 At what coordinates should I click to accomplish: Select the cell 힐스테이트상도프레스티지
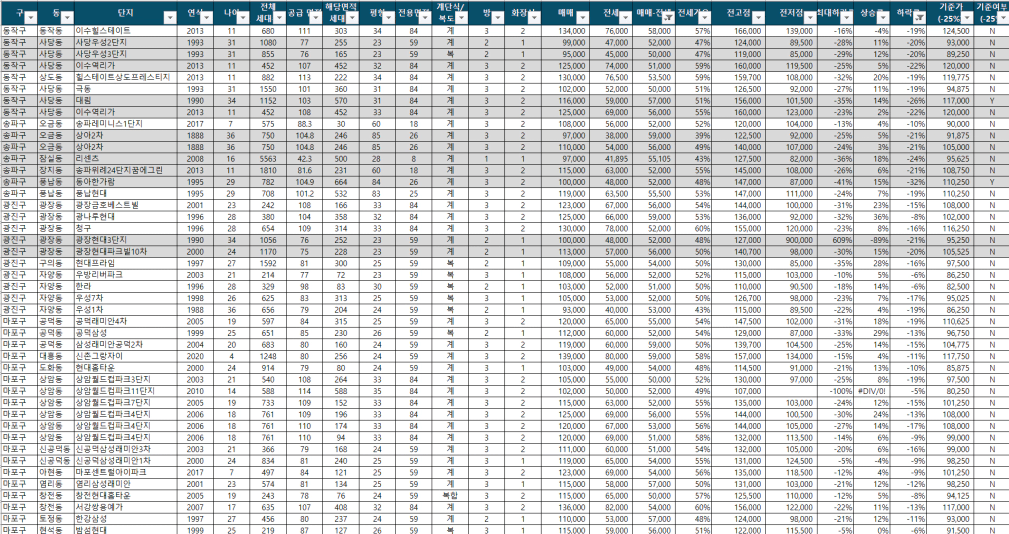(125, 77)
